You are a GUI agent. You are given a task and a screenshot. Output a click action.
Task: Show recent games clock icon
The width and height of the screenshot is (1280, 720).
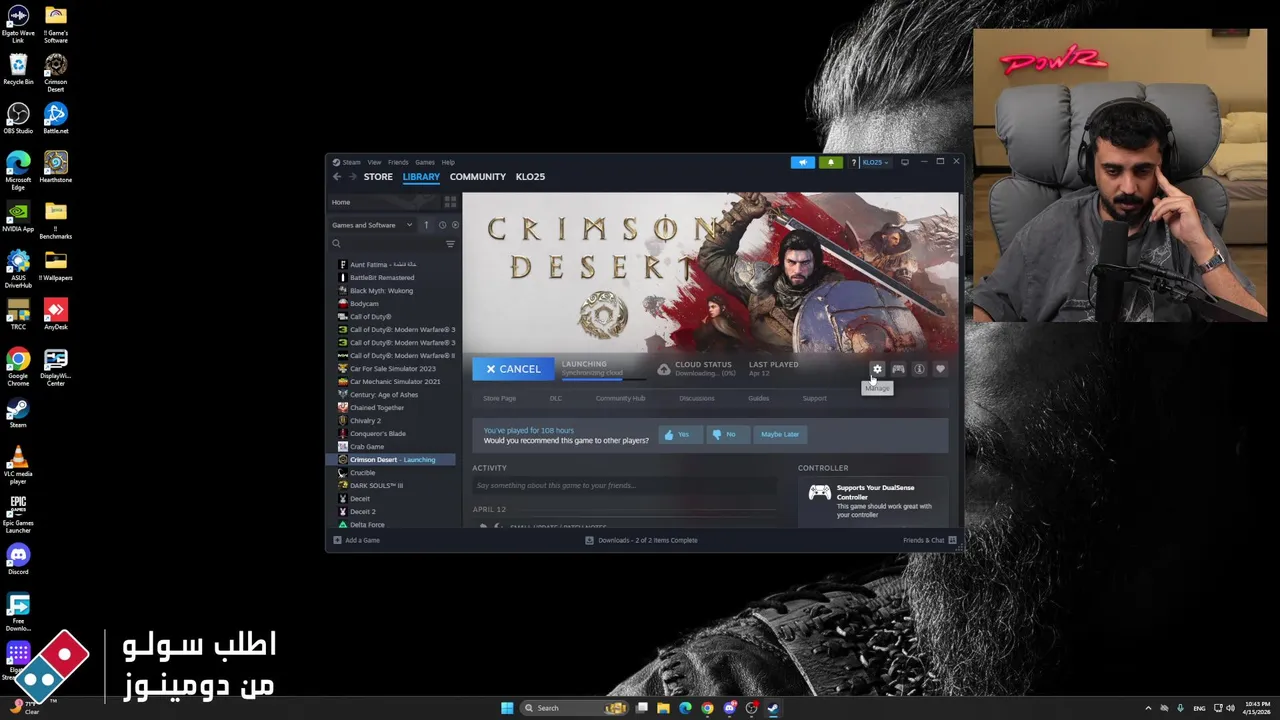coord(443,225)
